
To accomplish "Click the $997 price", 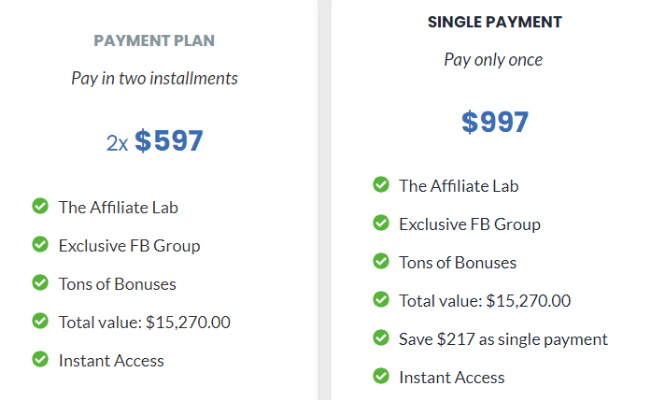I will point(495,122).
